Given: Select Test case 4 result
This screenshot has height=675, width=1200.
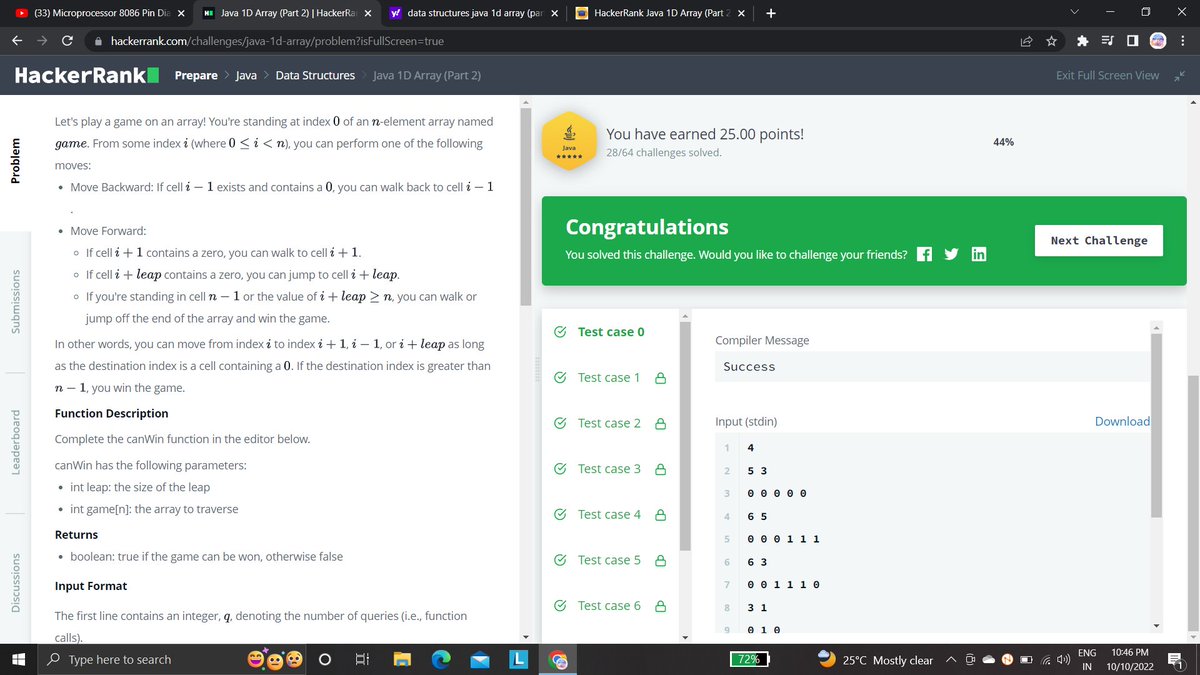Looking at the screenshot, I should coord(610,515).
